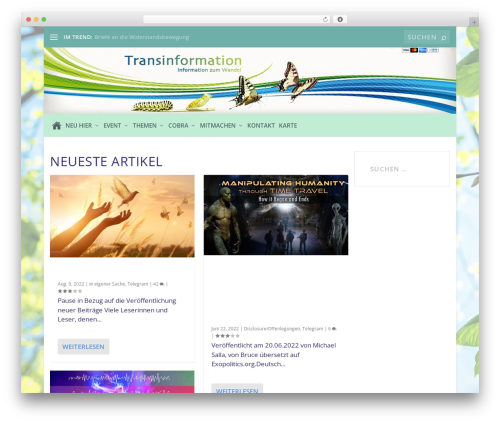This screenshot has width=500, height=423.
Task: Click star rating of Michael Salla article
Action: coord(227,336)
